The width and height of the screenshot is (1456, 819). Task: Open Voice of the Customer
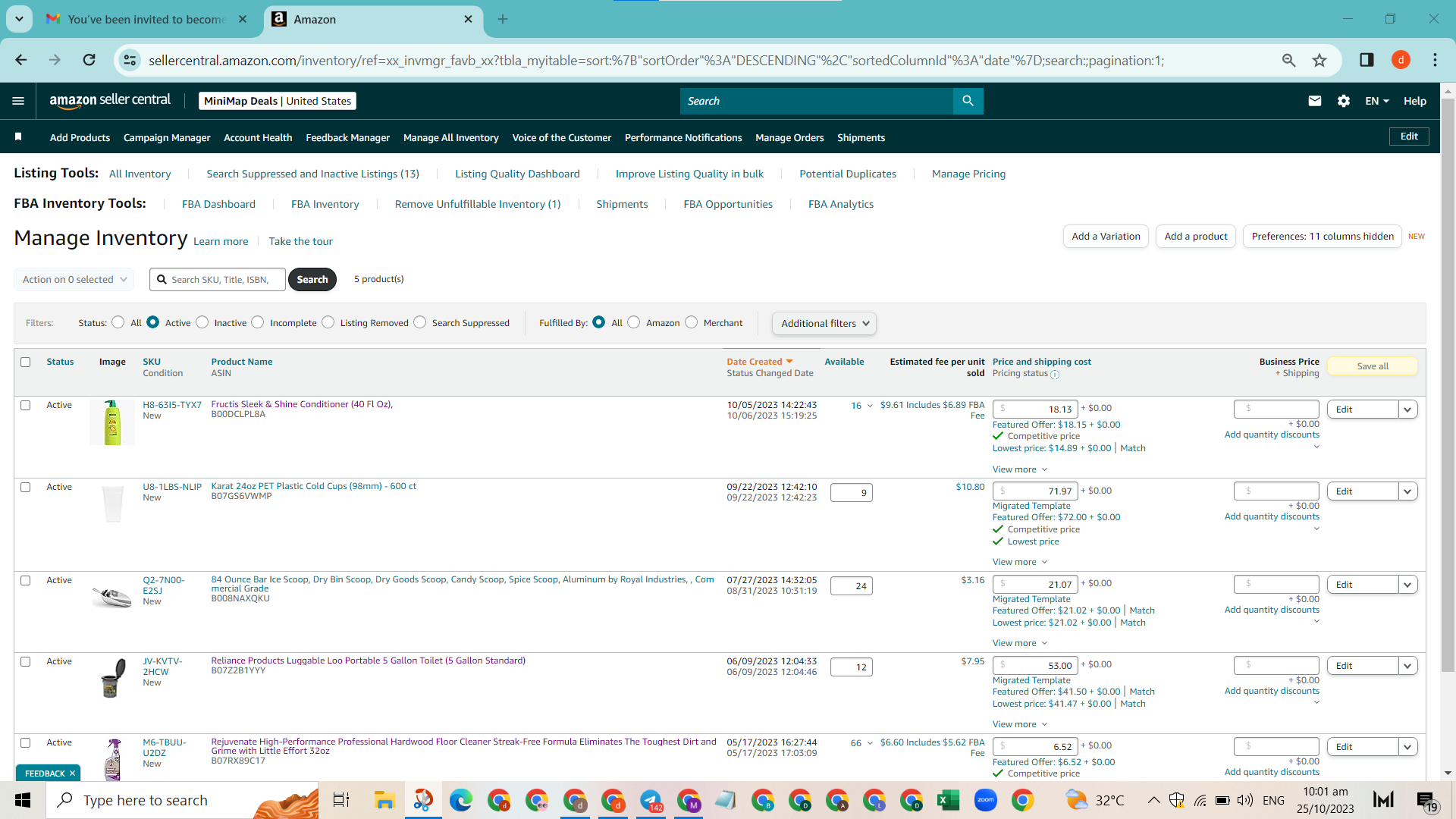pos(562,137)
